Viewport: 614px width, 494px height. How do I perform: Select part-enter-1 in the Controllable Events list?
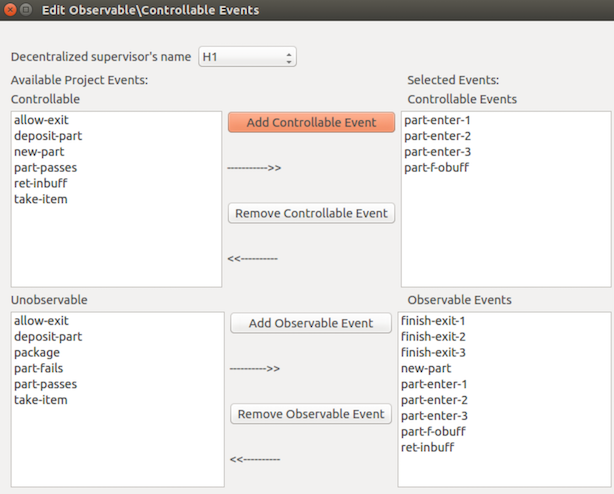[437, 120]
